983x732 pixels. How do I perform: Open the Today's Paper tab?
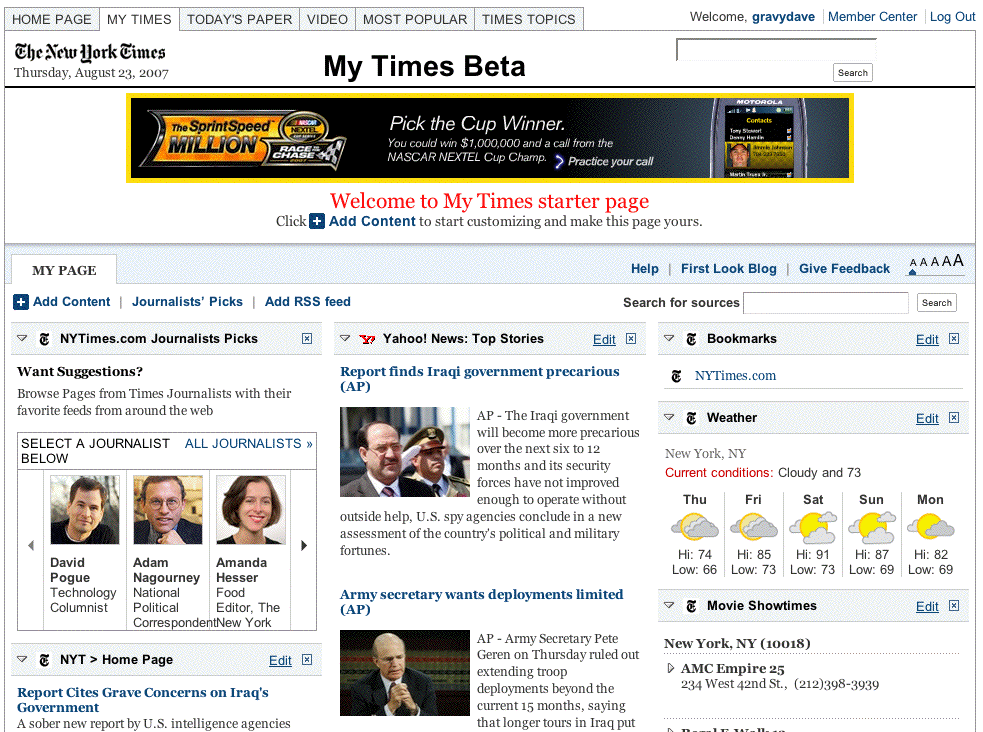click(x=239, y=19)
